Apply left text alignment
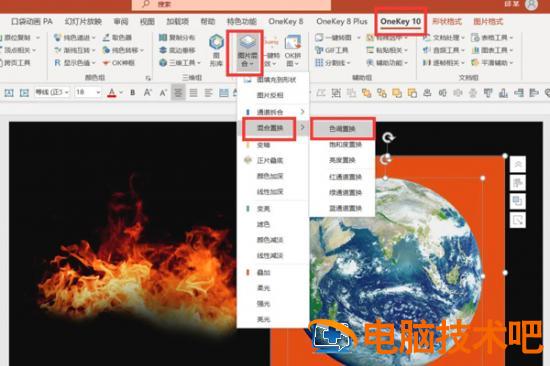550x366 pixels. tap(209, 93)
